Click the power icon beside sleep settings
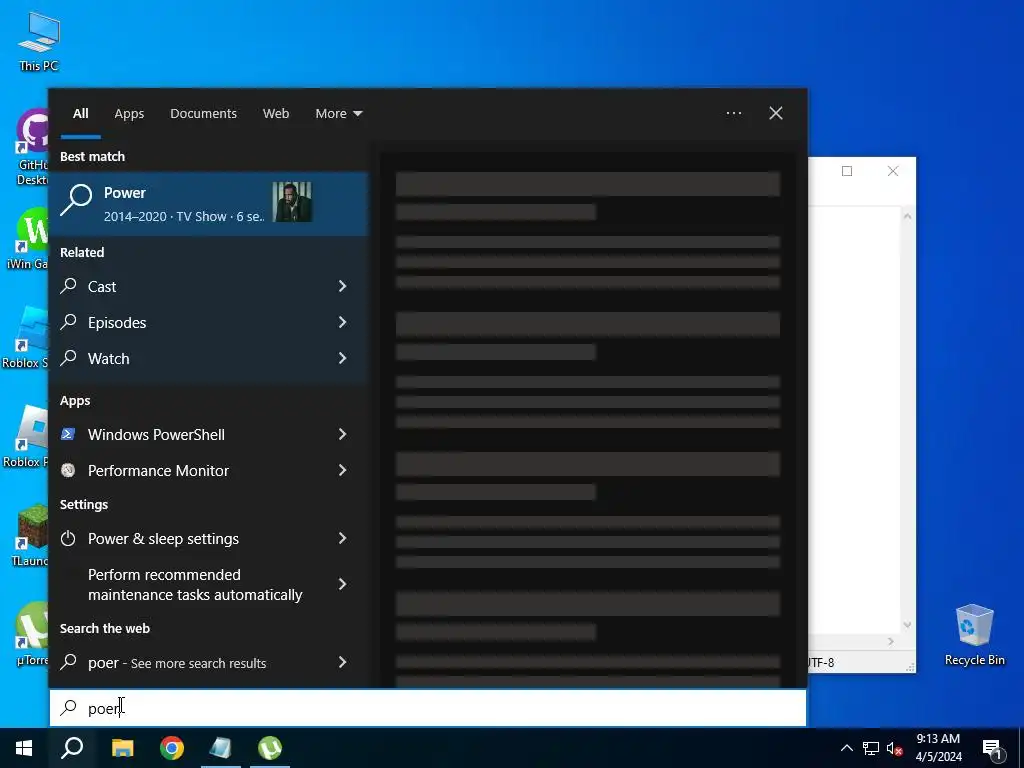Screen dimensions: 1024x768 pos(68,538)
